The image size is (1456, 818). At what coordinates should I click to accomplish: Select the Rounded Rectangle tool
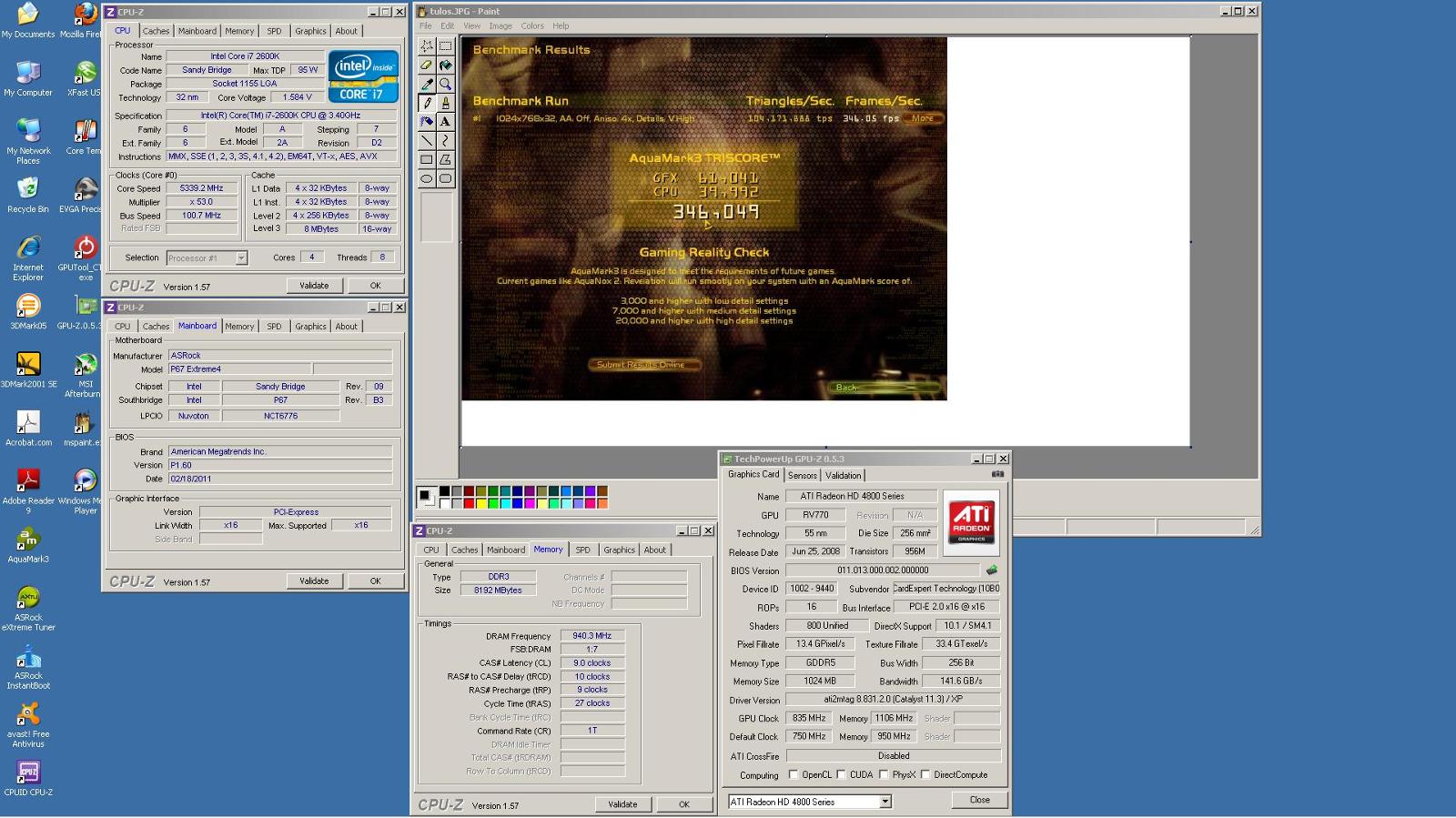pyautogui.click(x=445, y=179)
